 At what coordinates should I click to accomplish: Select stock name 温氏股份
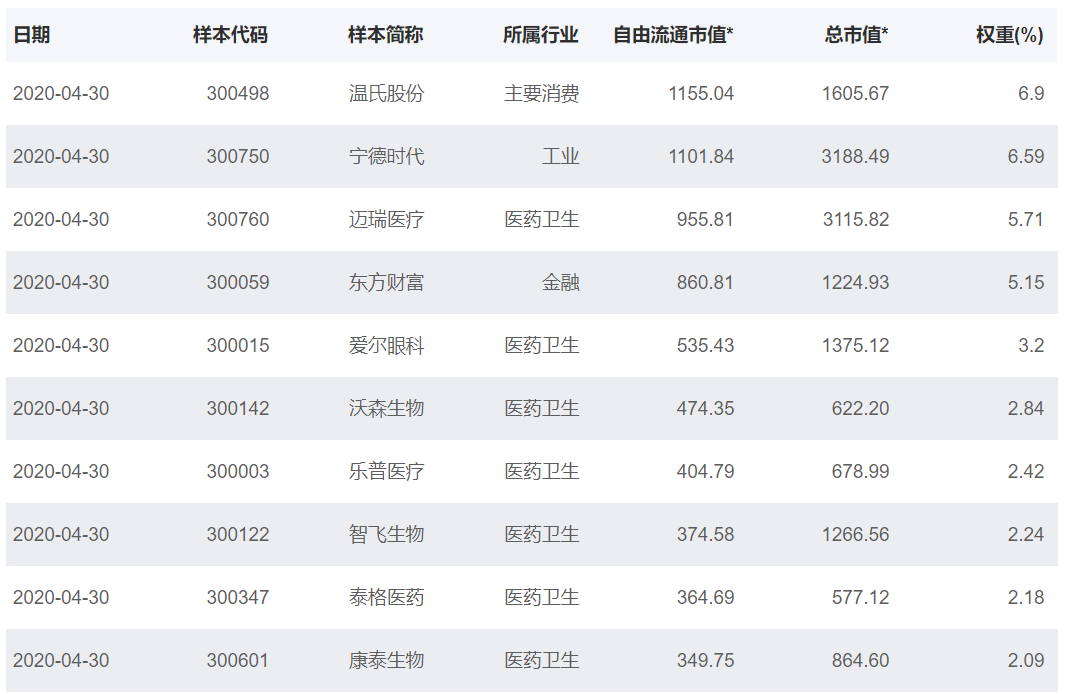(386, 93)
